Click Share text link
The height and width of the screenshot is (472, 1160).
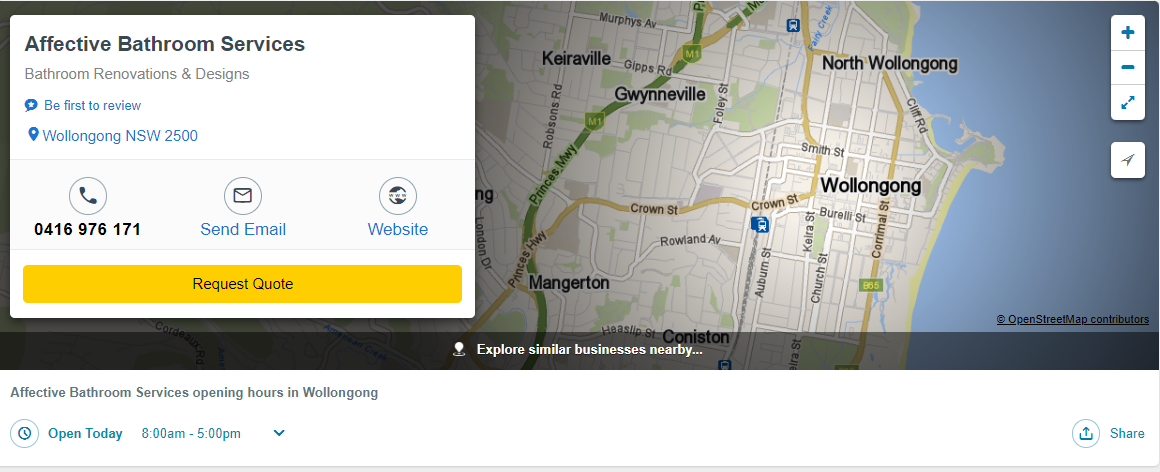pyautogui.click(x=1127, y=434)
